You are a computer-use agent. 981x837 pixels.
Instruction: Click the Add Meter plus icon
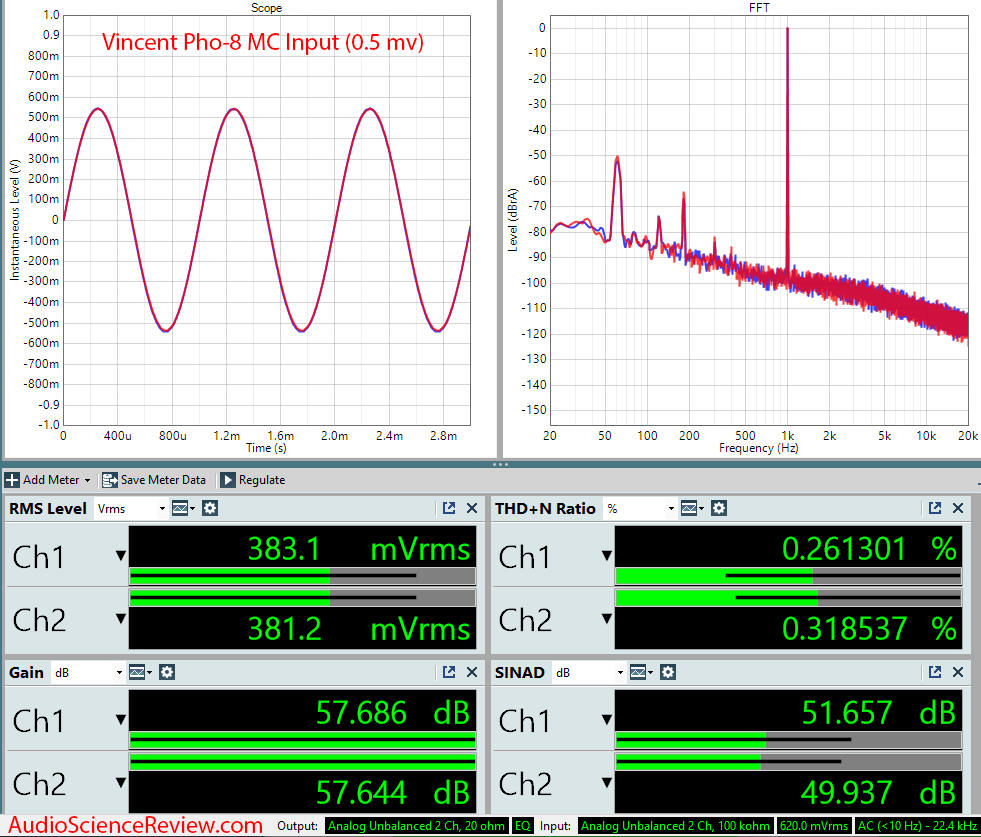click(12, 480)
